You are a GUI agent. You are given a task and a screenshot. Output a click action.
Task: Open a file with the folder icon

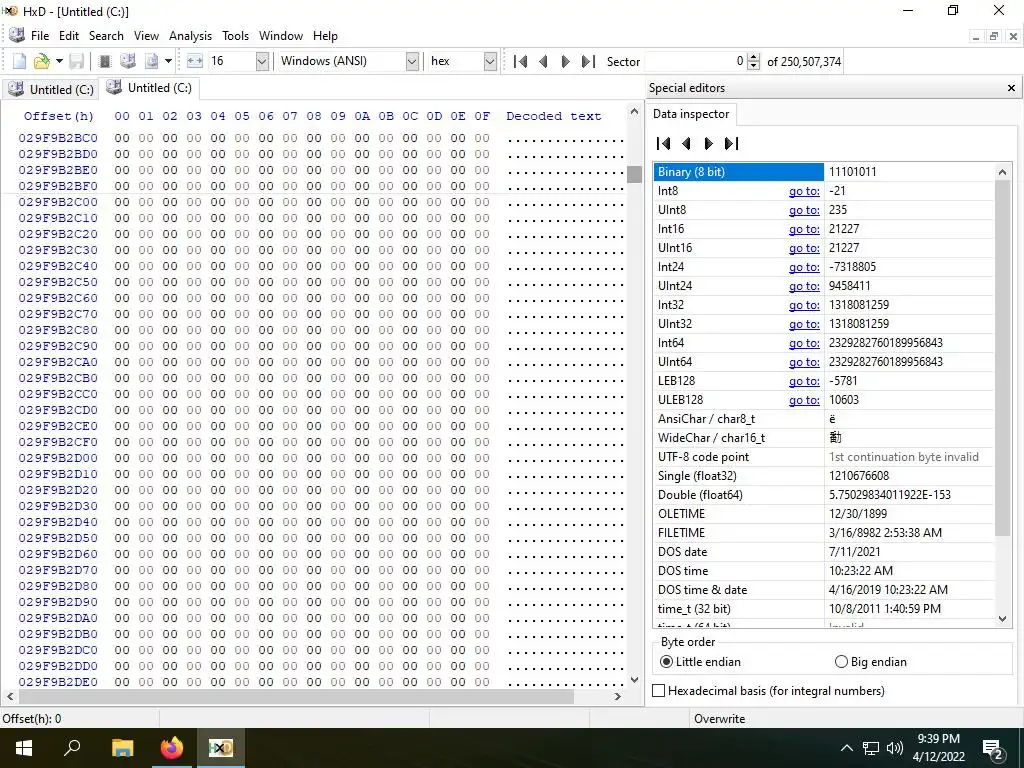click(41, 61)
